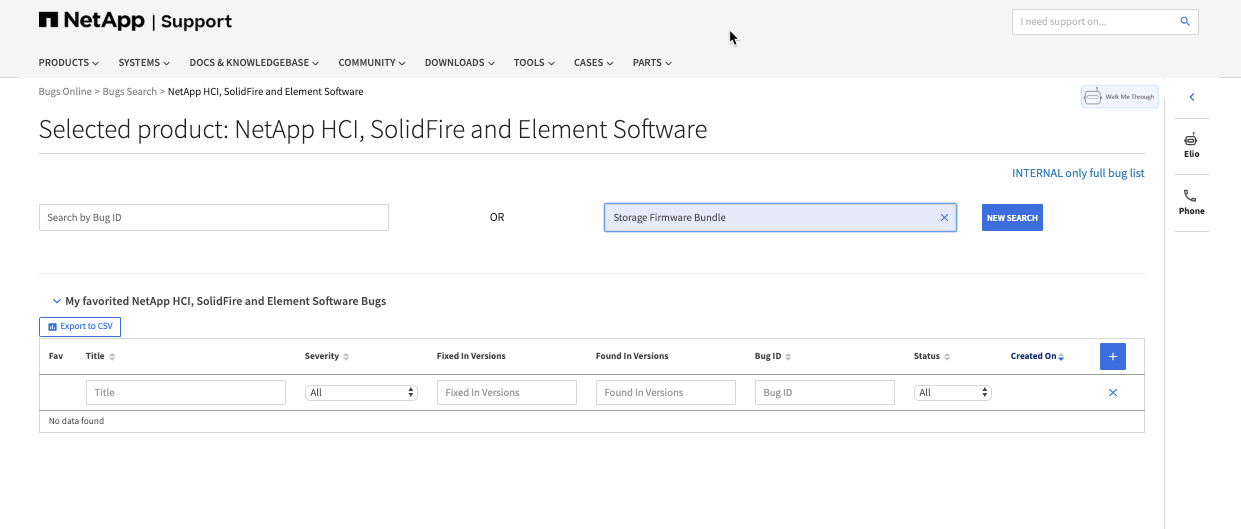Sort the table by Created On column

pyautogui.click(x=1037, y=356)
